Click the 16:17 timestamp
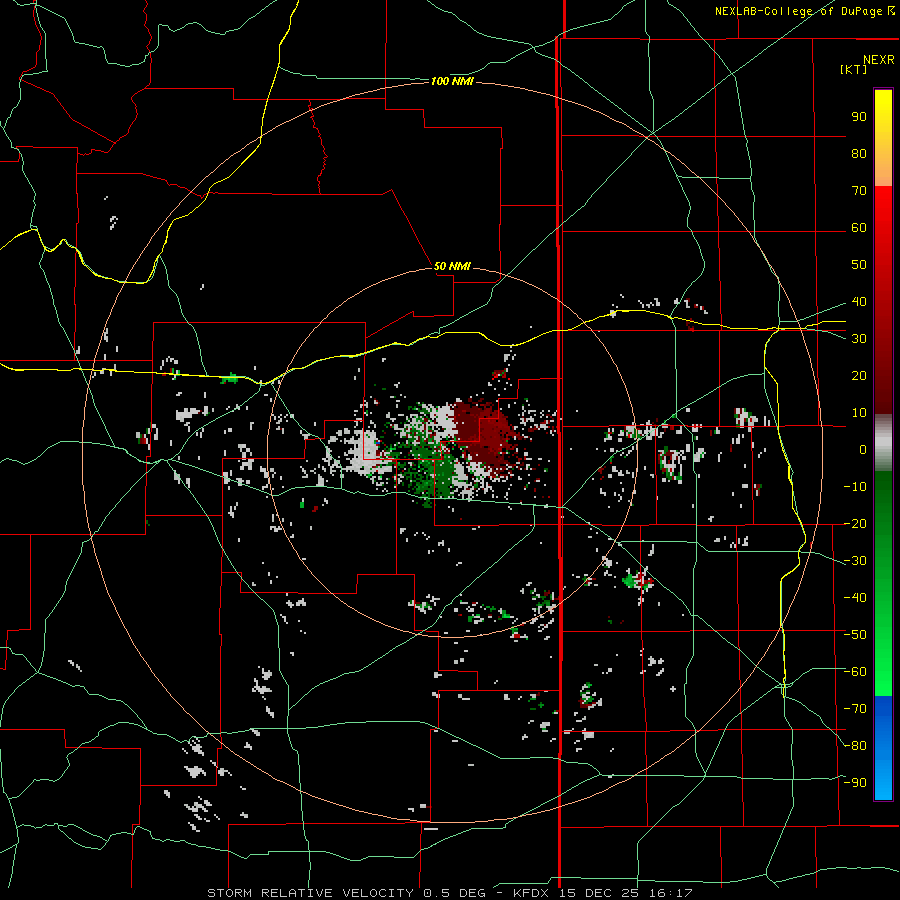This screenshot has height=900, width=900. pos(671,893)
